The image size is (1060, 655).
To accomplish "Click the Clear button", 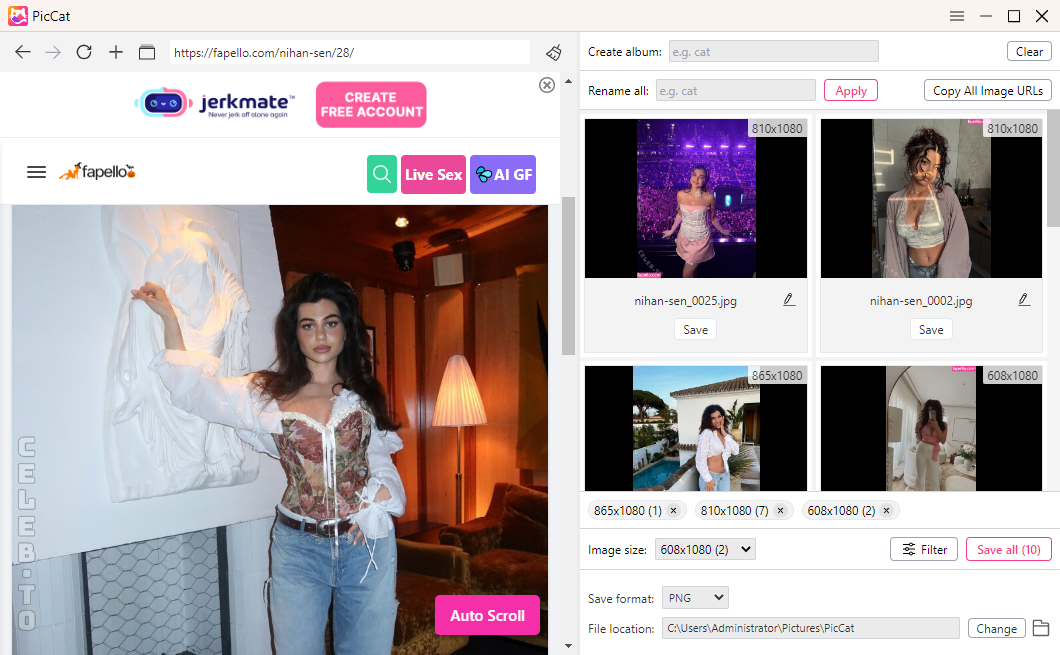I will tap(1029, 51).
